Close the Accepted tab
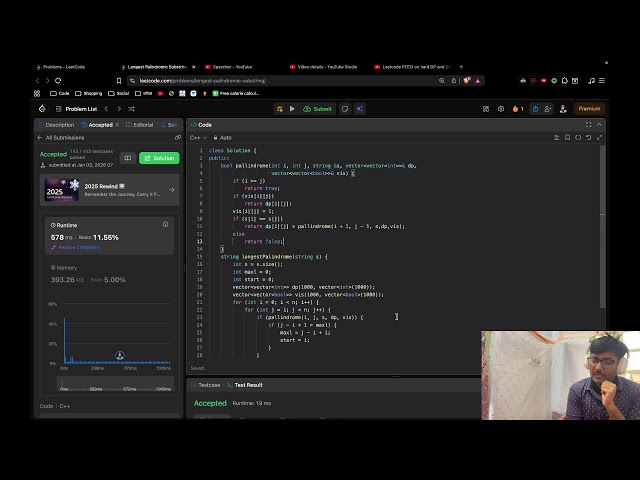This screenshot has width=640, height=480. 117,125
